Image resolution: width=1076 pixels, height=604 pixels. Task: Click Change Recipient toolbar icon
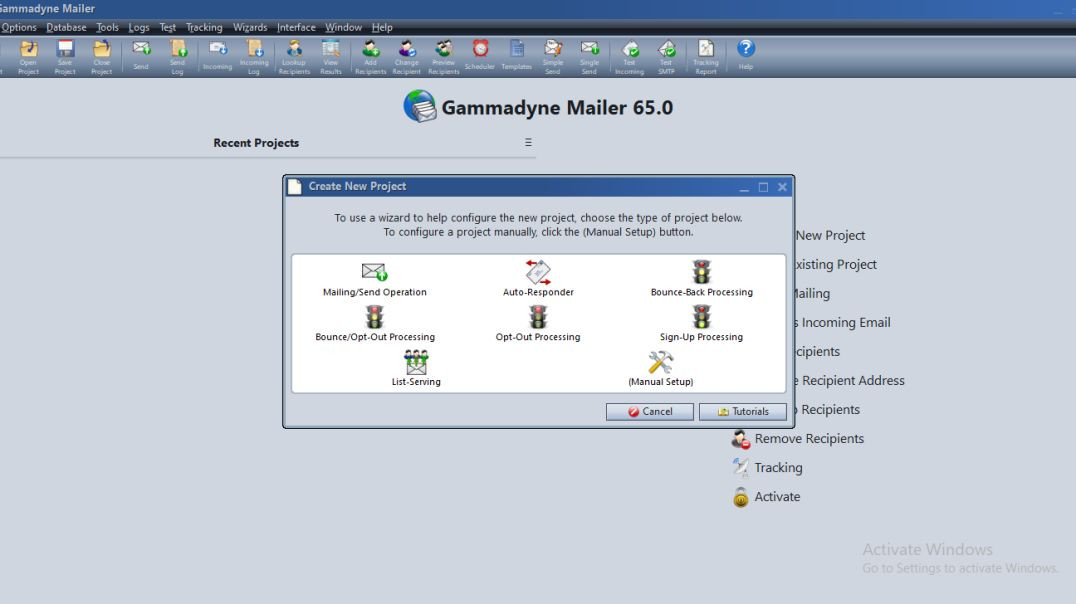(x=406, y=56)
